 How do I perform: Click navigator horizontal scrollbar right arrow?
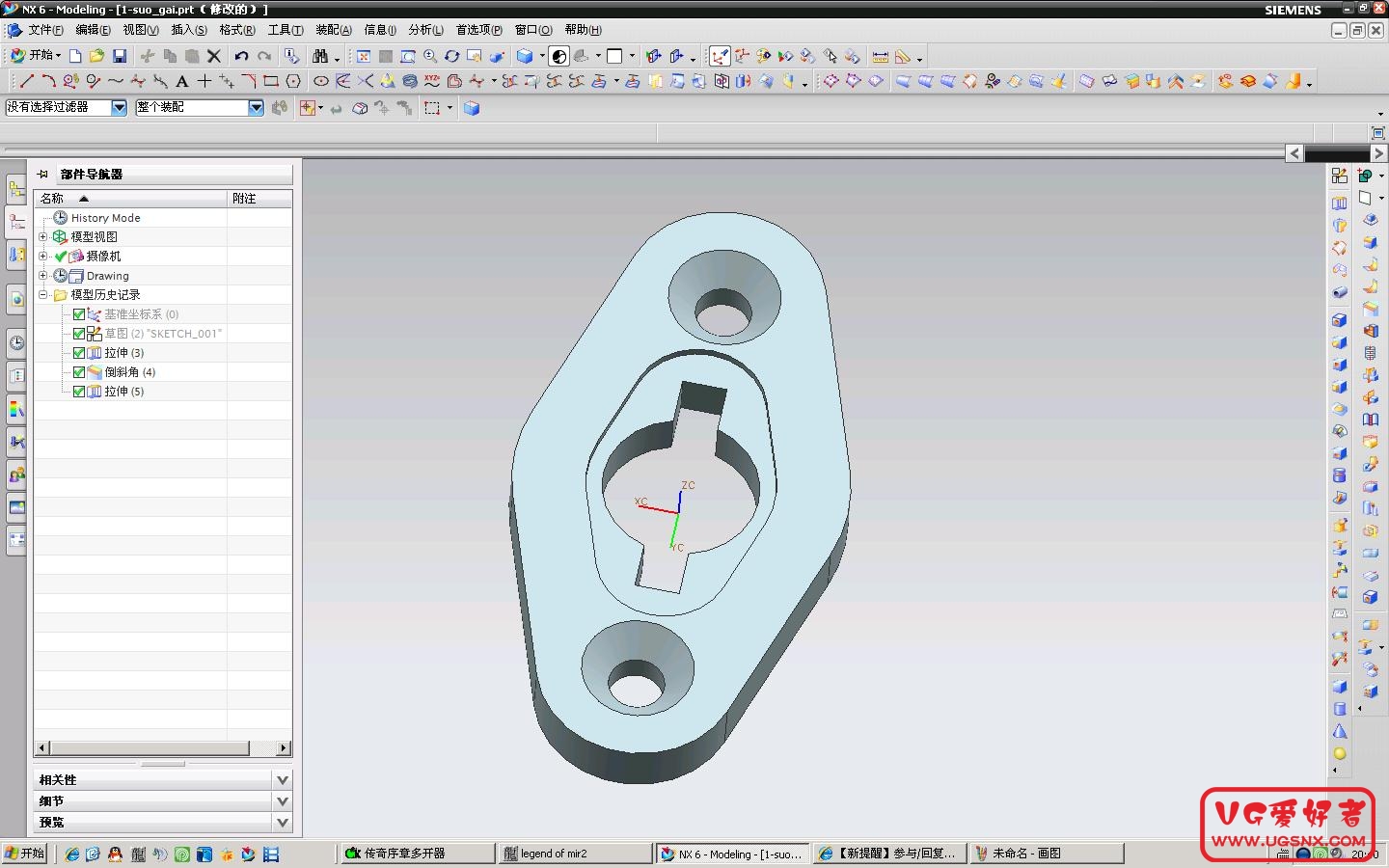click(284, 748)
